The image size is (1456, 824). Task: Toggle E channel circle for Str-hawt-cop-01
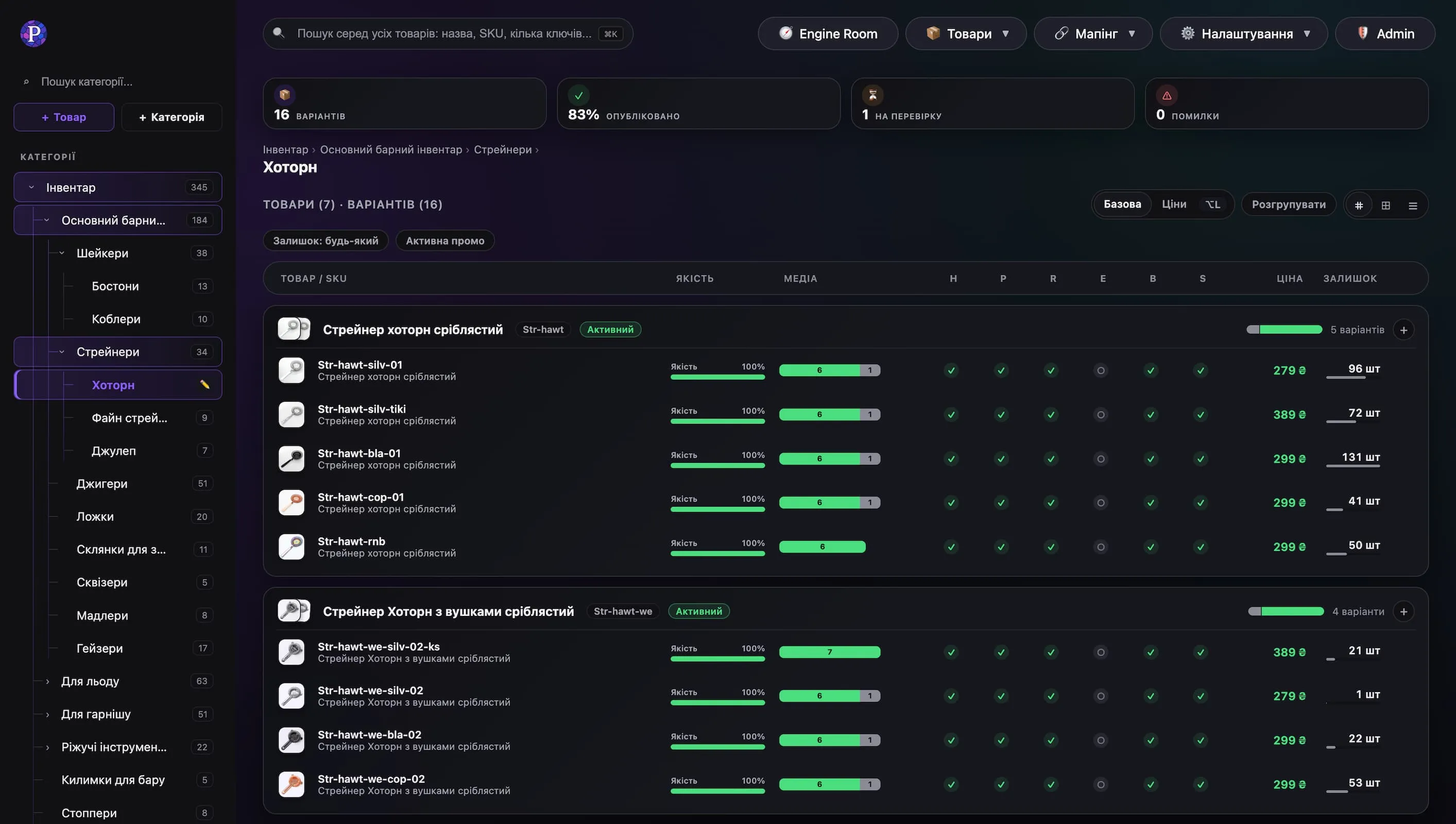[1101, 503]
